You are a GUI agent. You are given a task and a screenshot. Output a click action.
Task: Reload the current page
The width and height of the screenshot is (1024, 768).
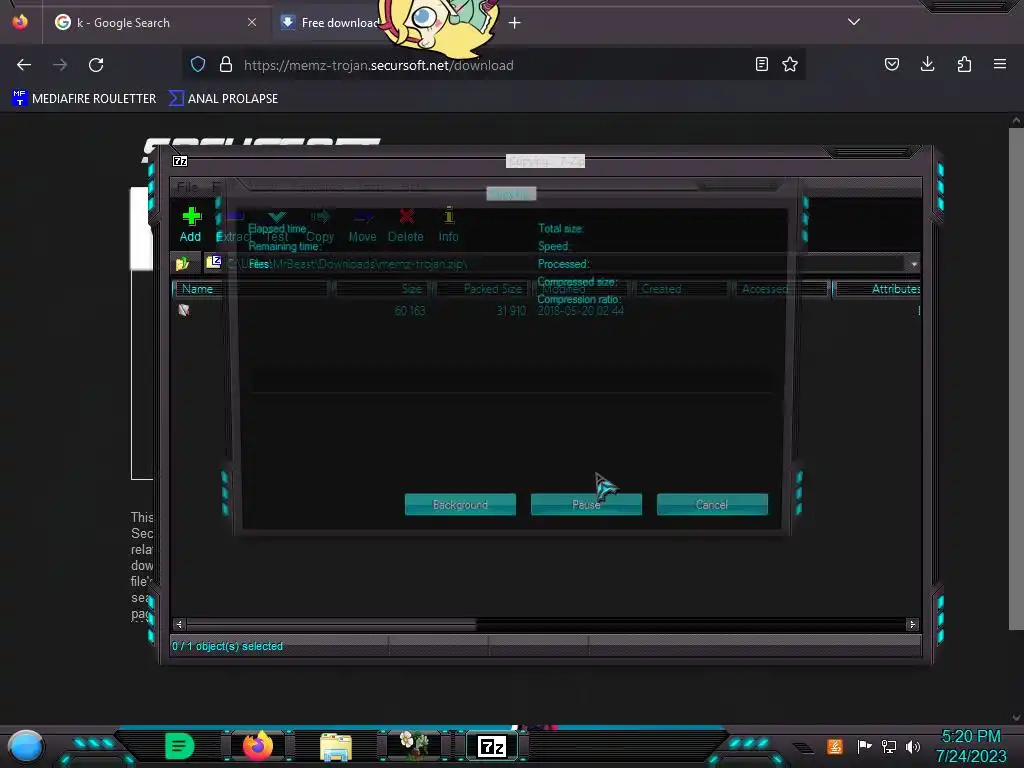click(96, 65)
